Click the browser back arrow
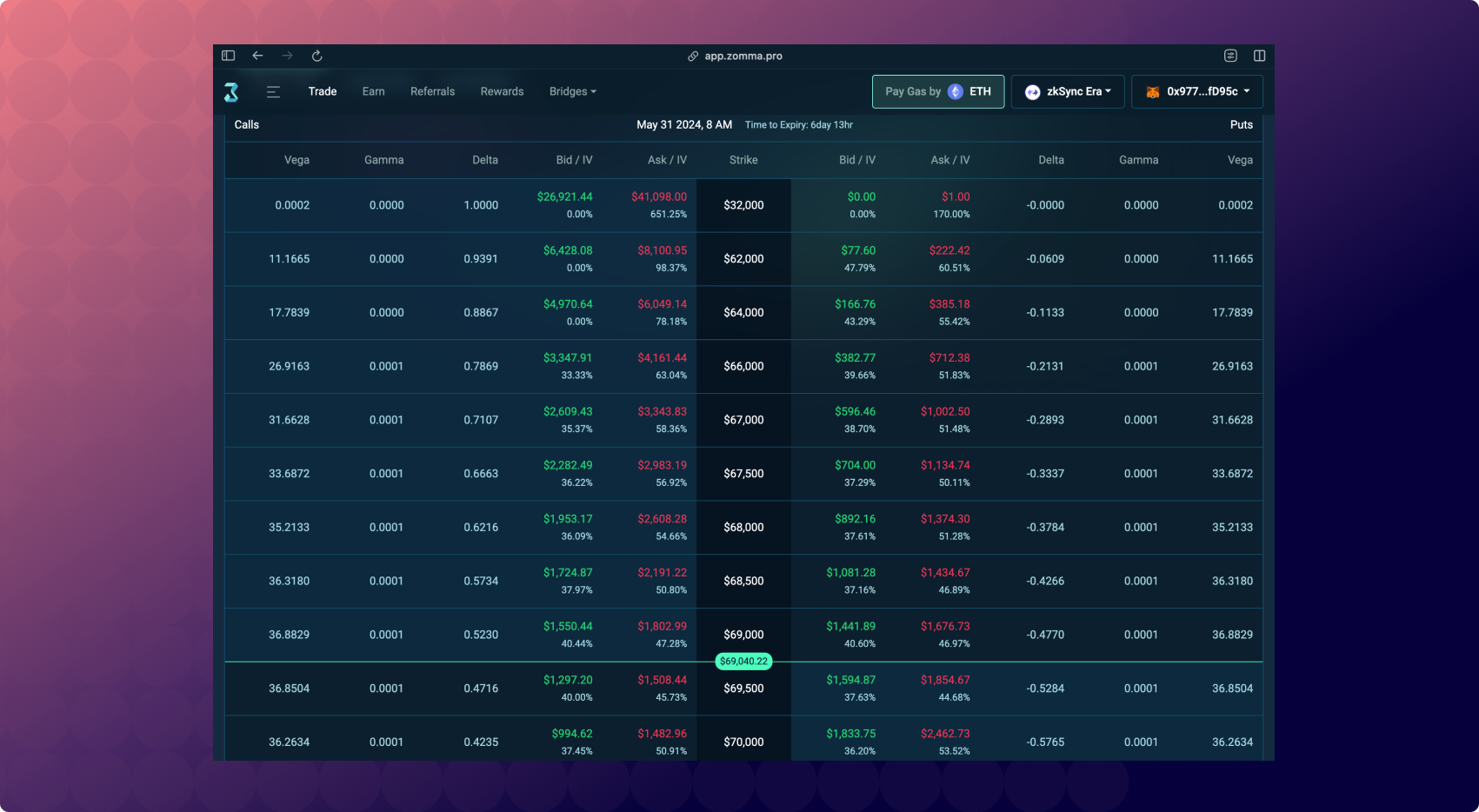This screenshot has height=812, width=1479. (257, 56)
